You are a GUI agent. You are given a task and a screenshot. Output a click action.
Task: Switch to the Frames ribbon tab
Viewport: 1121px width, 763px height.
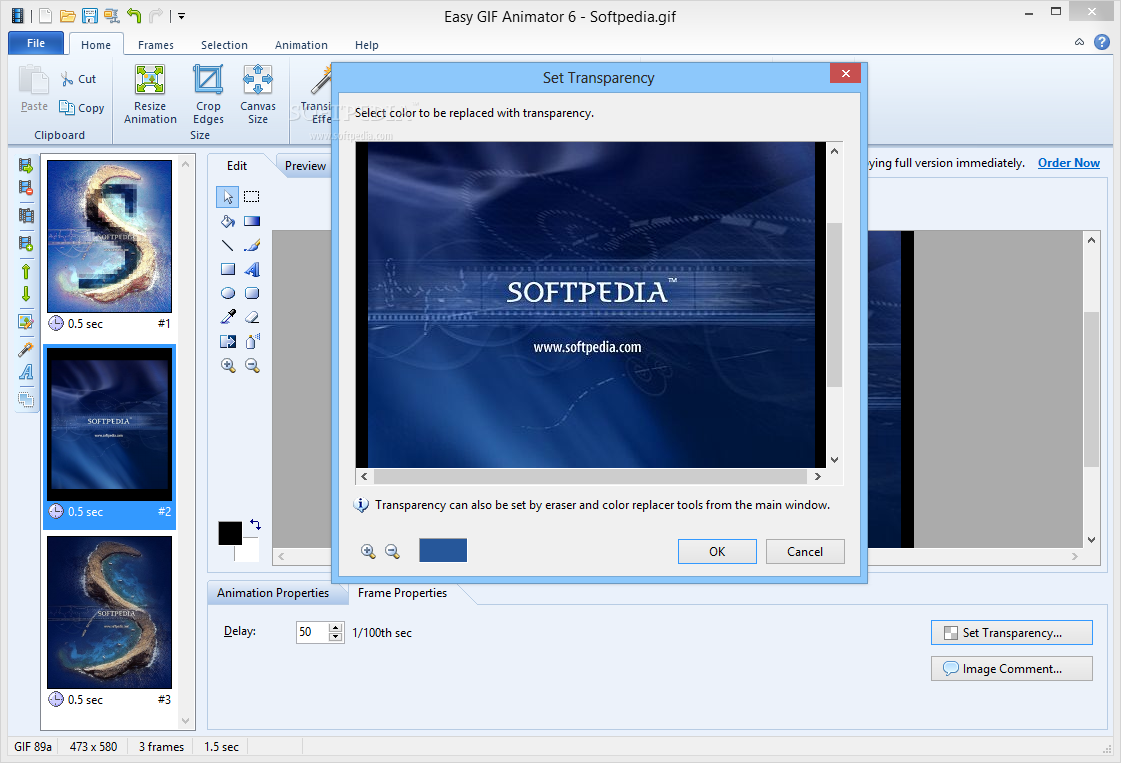pyautogui.click(x=156, y=45)
